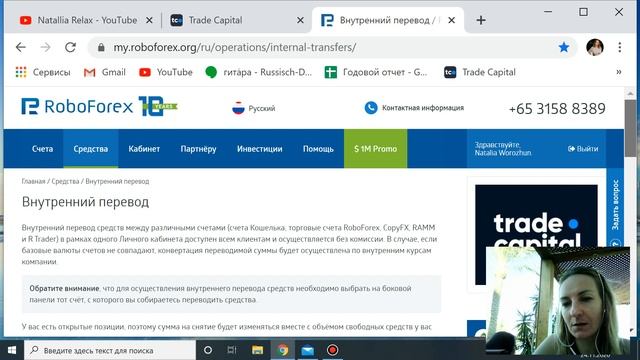The width and height of the screenshot is (640, 360).
Task: Open Mail app from taskbar
Action: tap(307, 350)
